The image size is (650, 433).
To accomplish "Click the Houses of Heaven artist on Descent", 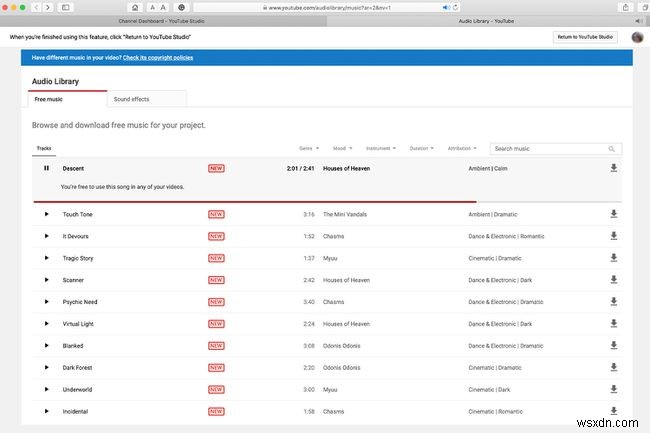I will [x=347, y=169].
